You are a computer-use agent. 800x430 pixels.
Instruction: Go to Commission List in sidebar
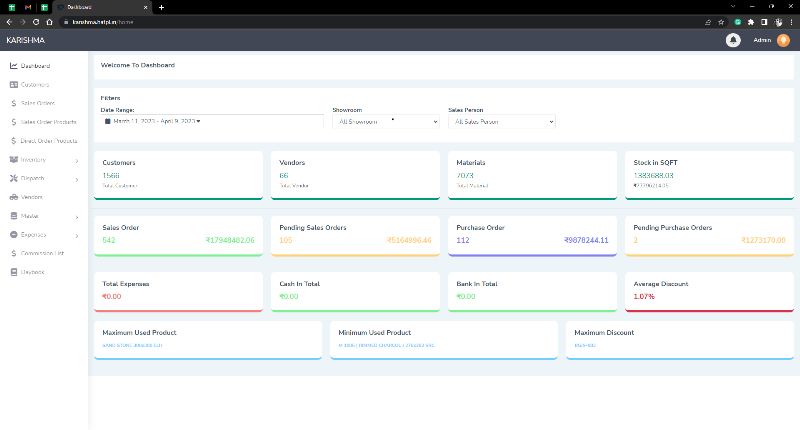pos(42,254)
